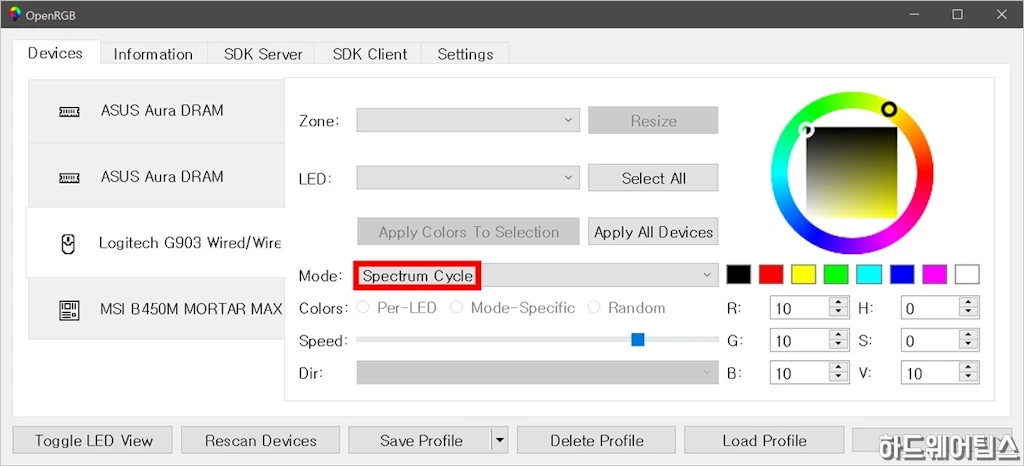
Task: Select the second ASUS Aura DRAM icon
Action: pos(69,177)
